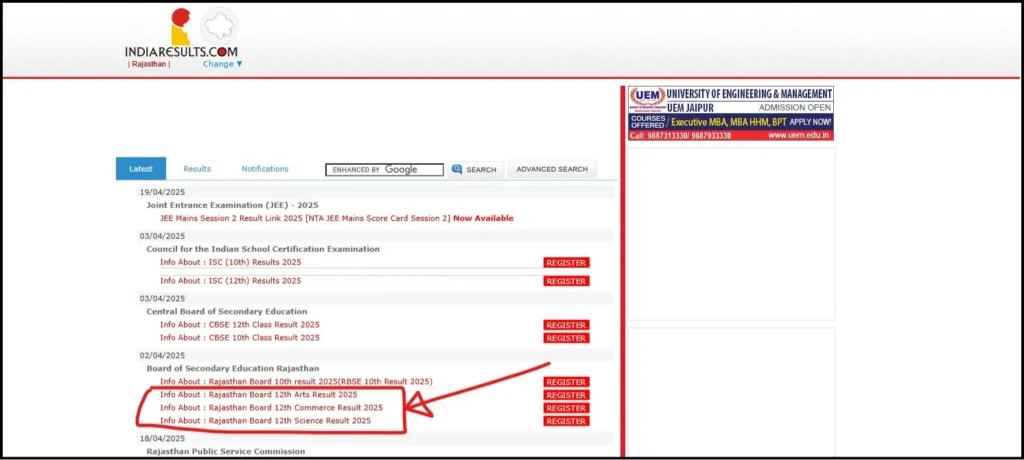1024x460 pixels.
Task: Click the UEM logo in the banner
Action: click(x=647, y=99)
